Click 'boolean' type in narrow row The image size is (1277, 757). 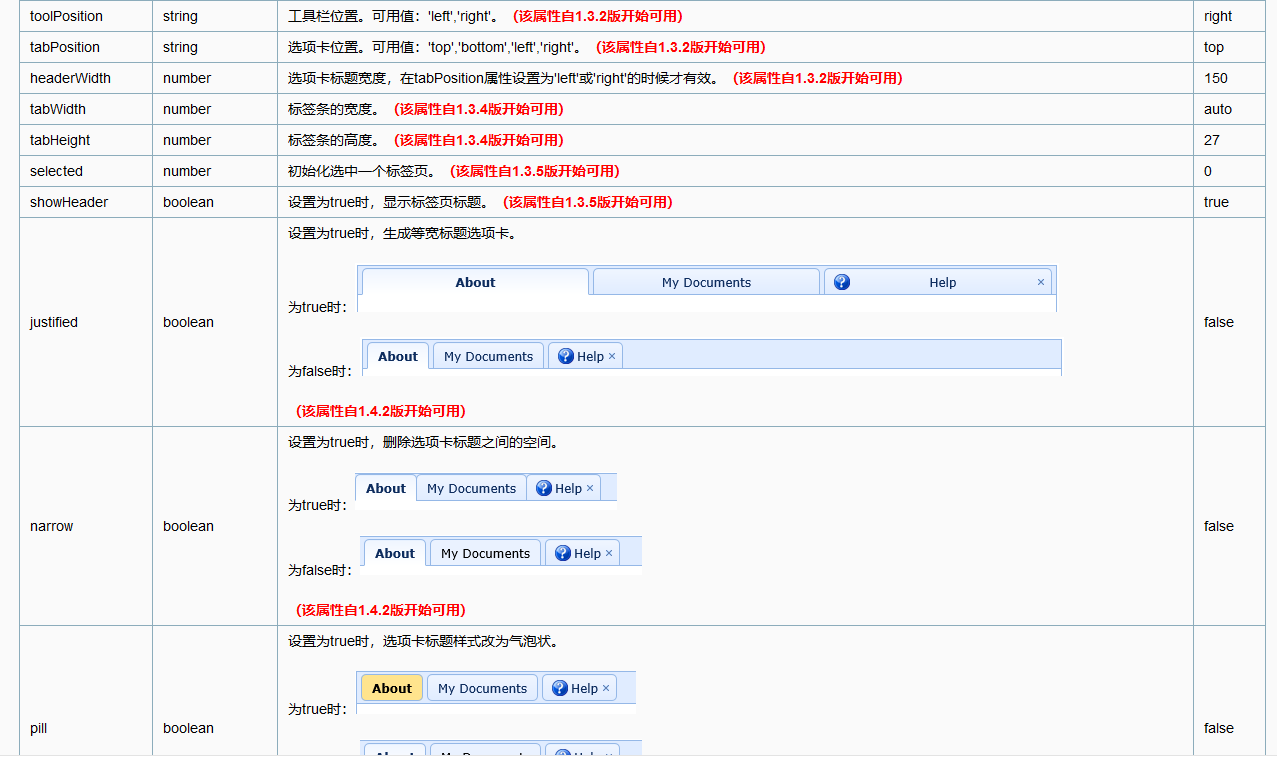point(189,526)
